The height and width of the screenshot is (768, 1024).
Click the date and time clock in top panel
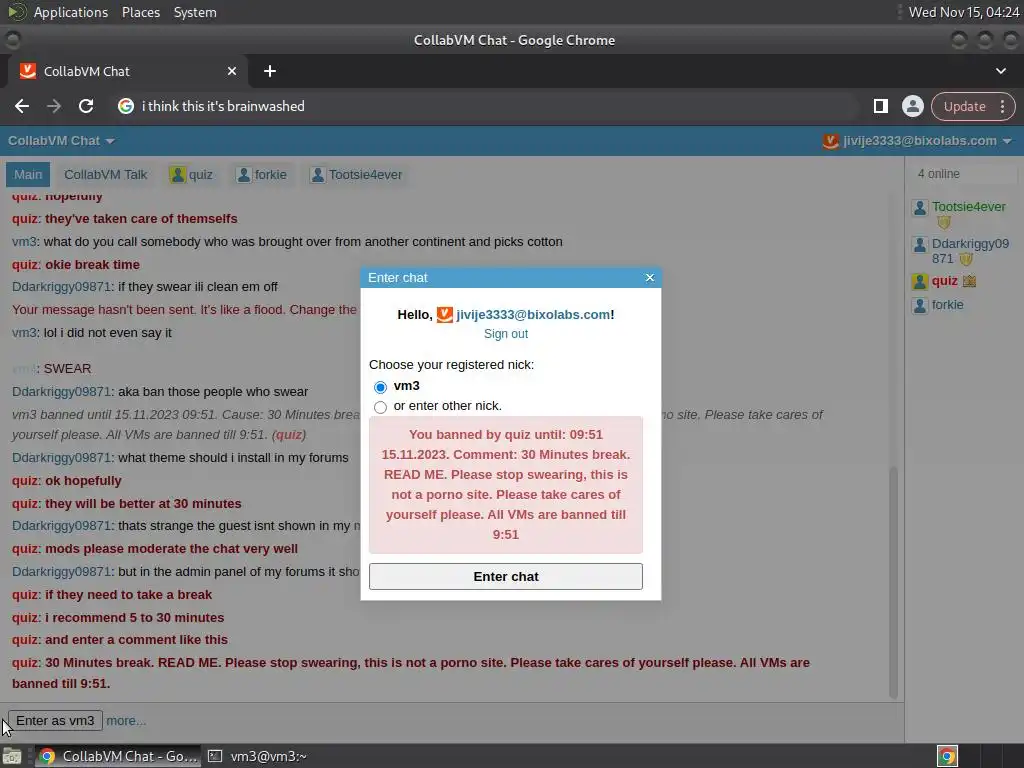click(963, 12)
